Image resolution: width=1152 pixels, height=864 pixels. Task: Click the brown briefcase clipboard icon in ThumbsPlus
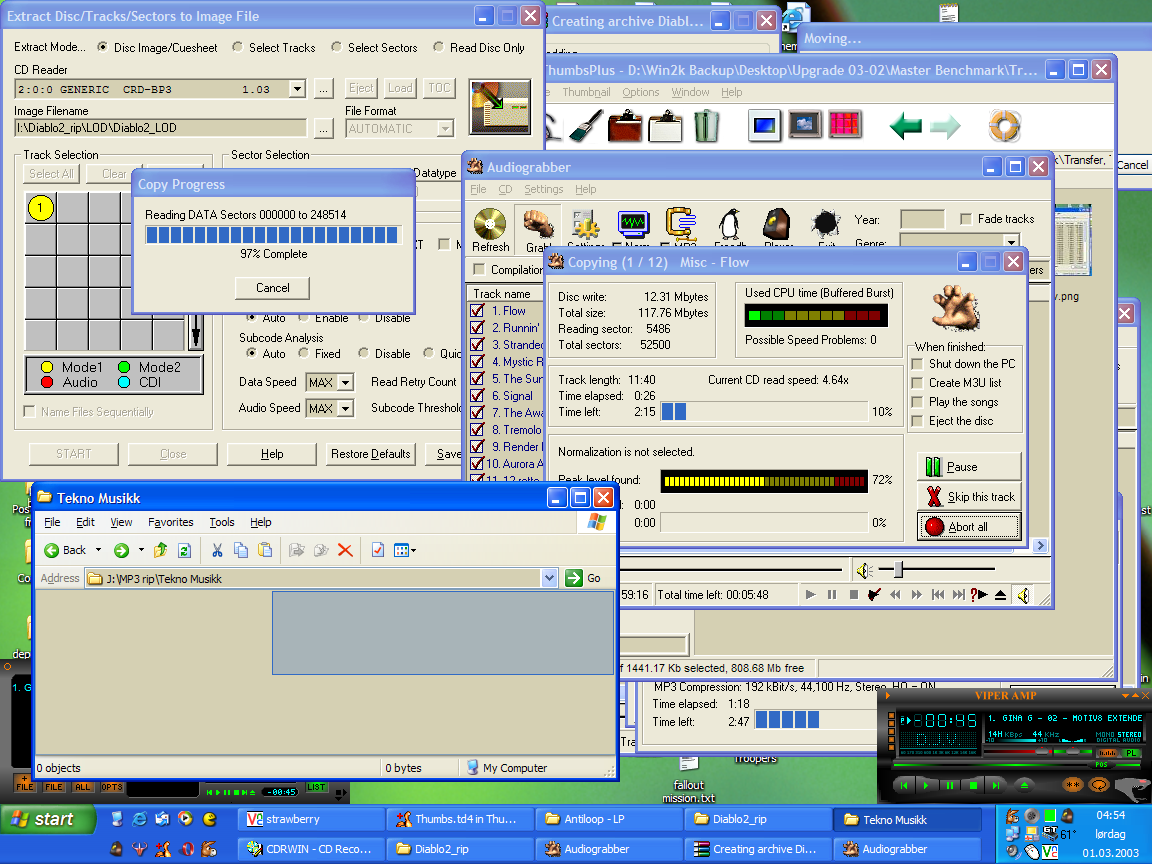(625, 126)
